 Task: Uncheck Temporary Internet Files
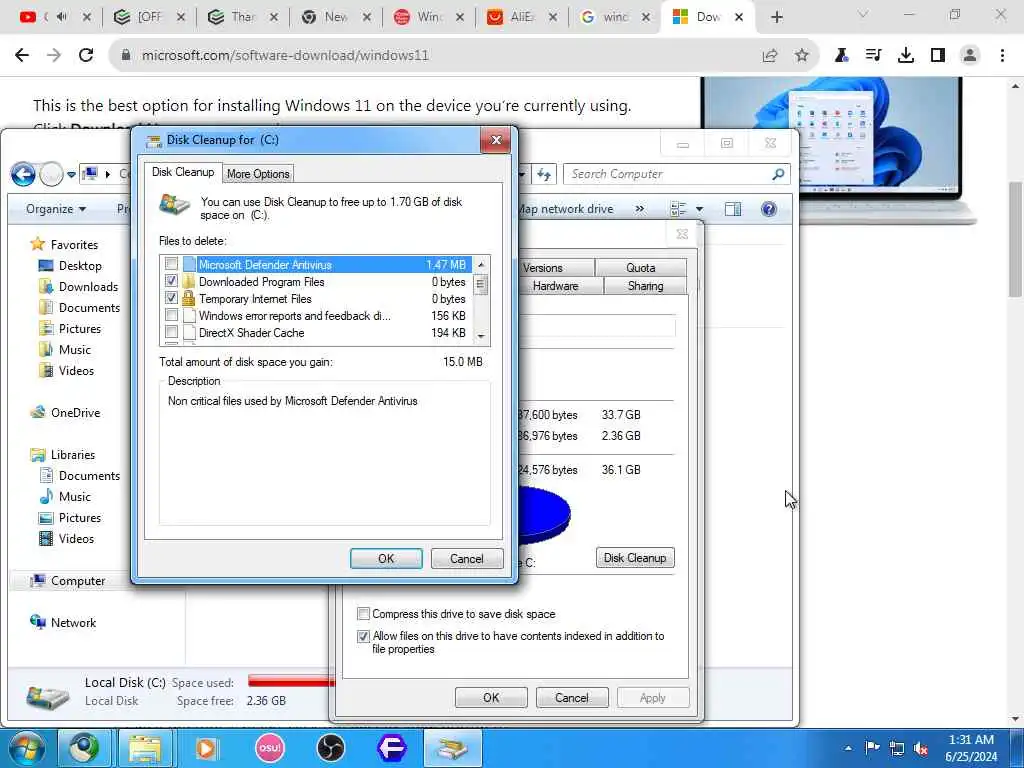point(171,298)
